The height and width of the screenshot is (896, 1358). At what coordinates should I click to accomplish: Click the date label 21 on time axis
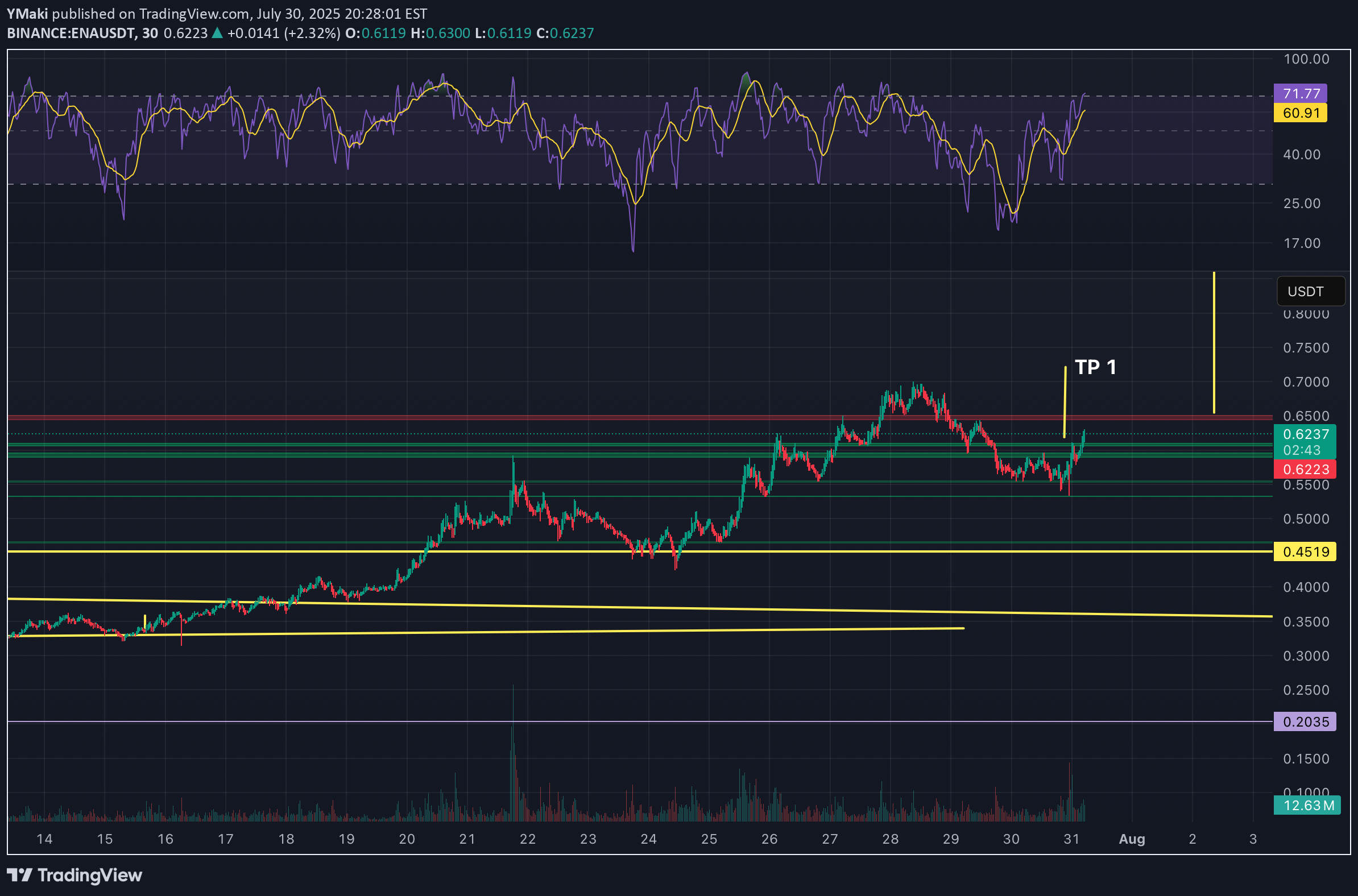tap(467, 839)
